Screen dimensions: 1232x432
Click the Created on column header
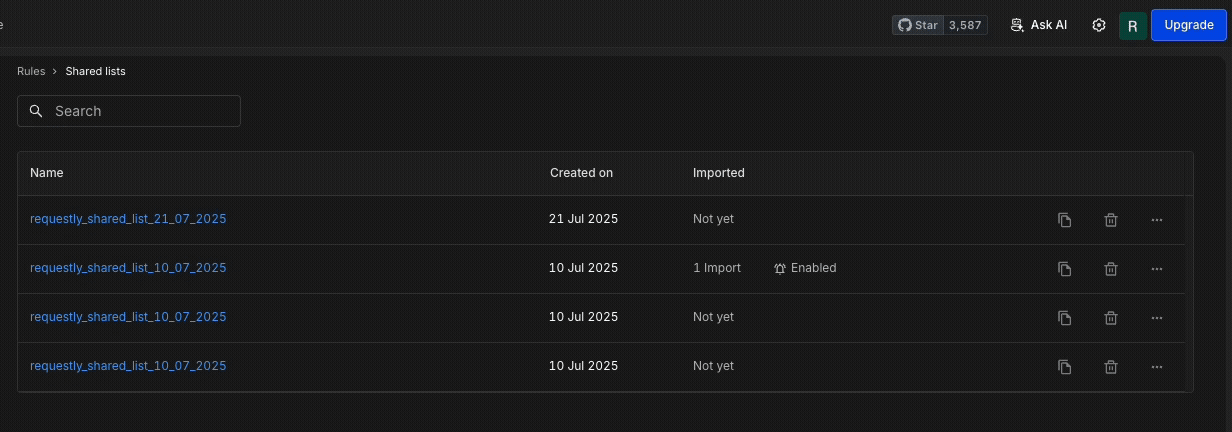click(581, 173)
